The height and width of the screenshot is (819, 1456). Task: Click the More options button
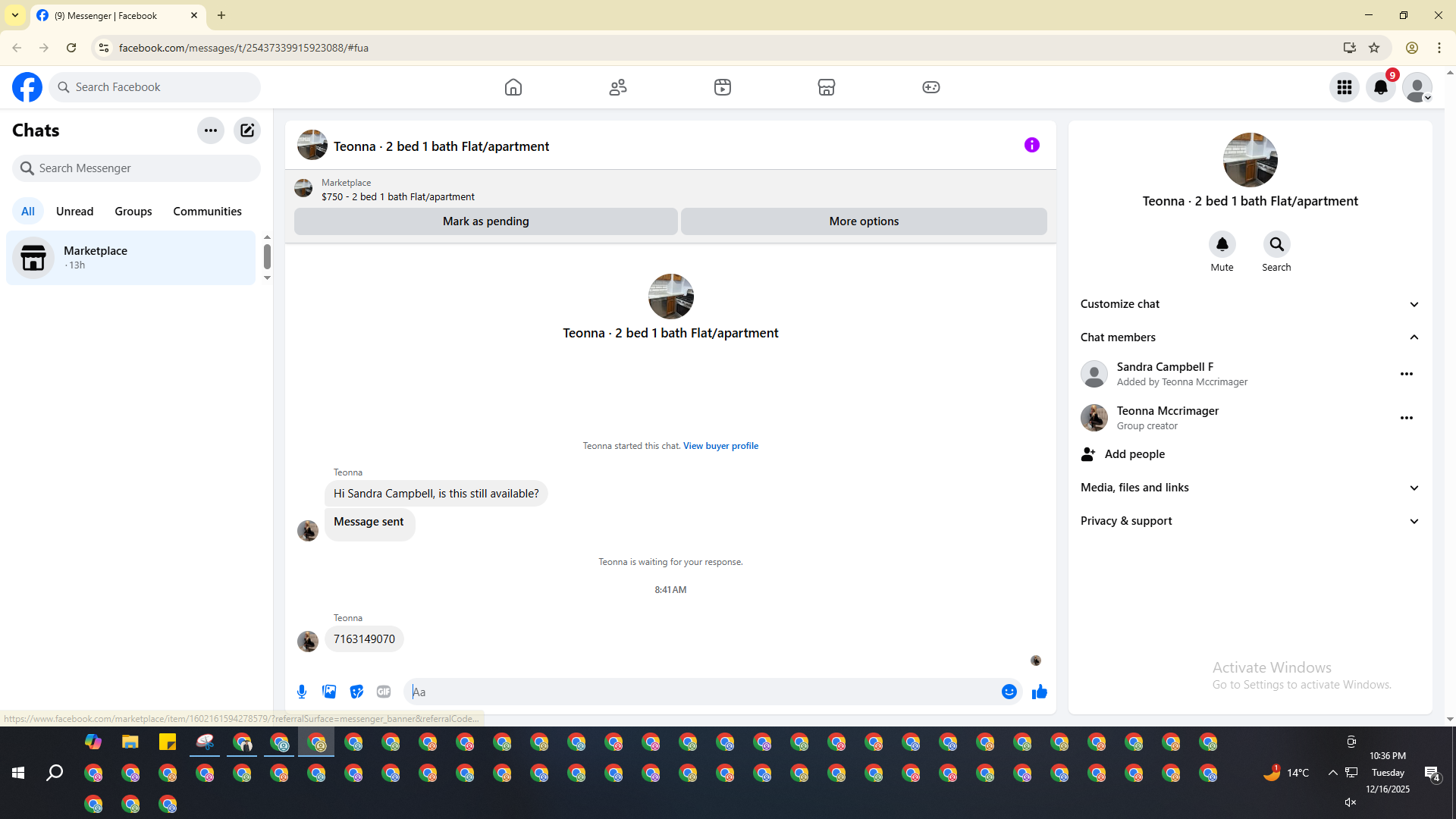(864, 221)
